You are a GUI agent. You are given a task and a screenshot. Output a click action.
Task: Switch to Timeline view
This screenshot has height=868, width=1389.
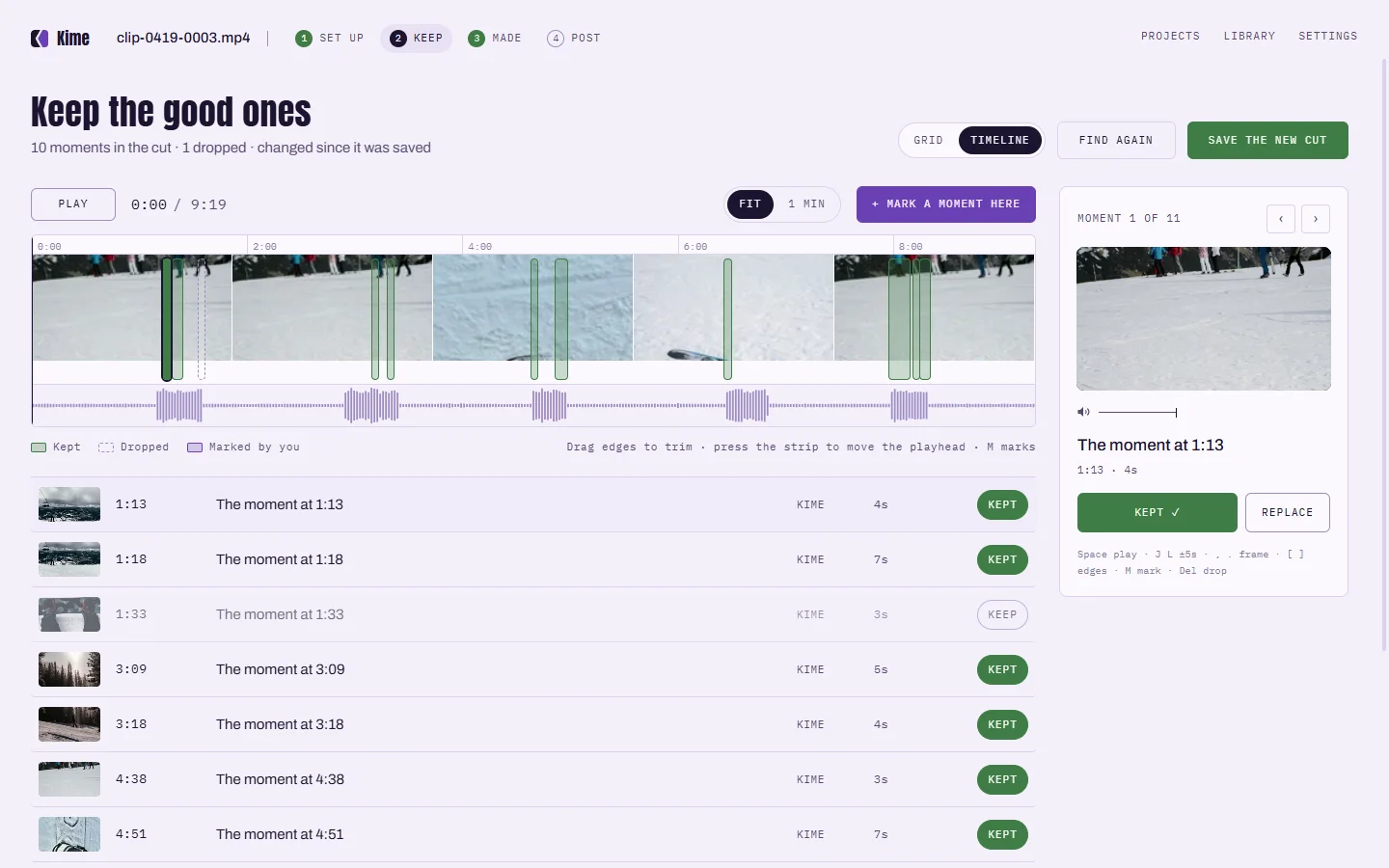click(1000, 141)
